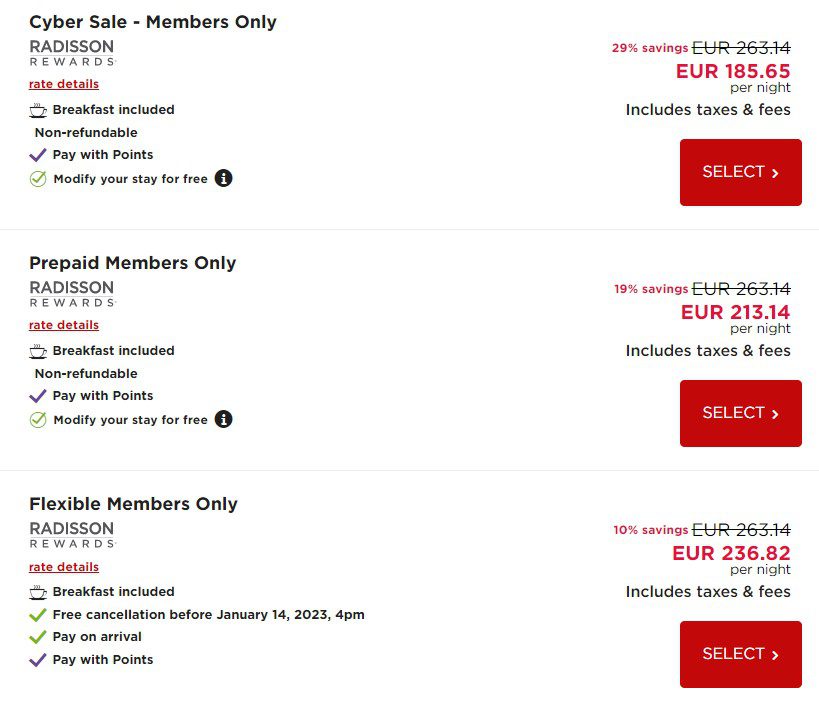Click the breakfast cup icon under Prepaid Members Only
Screen dimensions: 819x709
pos(38,351)
